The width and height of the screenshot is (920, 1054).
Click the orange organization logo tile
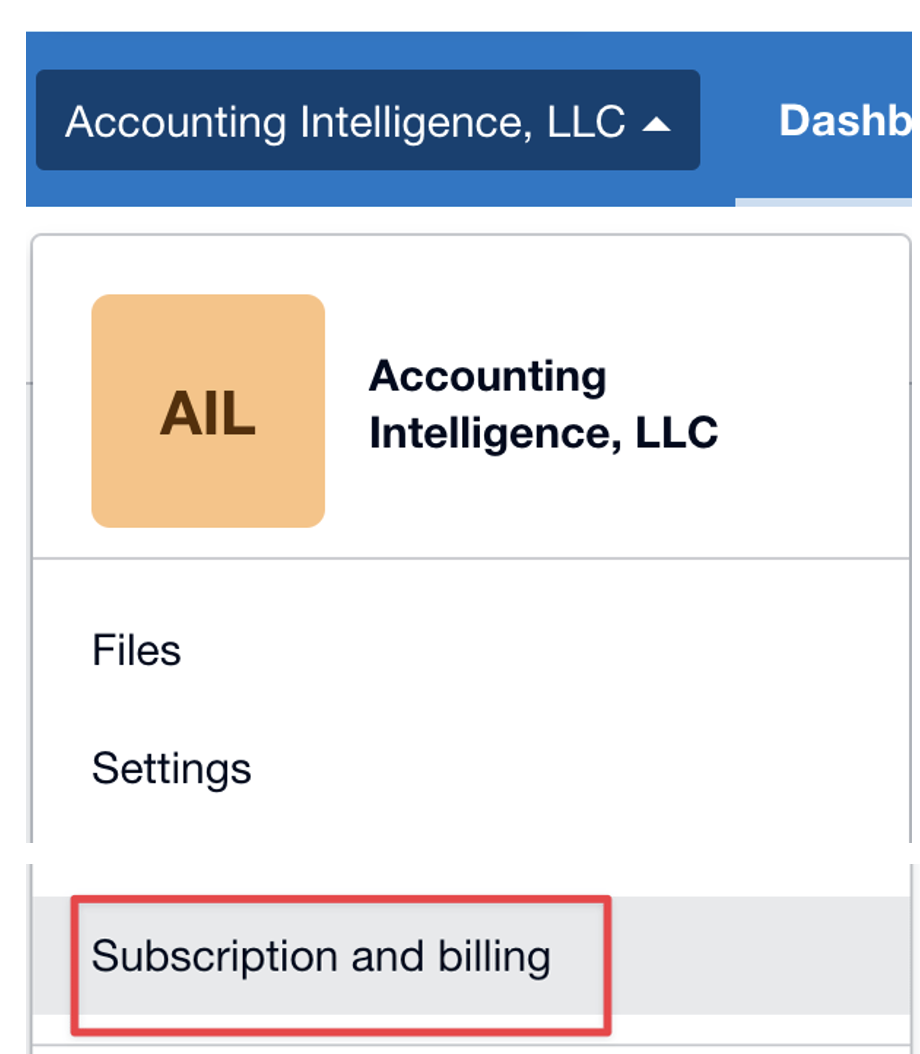pos(208,411)
